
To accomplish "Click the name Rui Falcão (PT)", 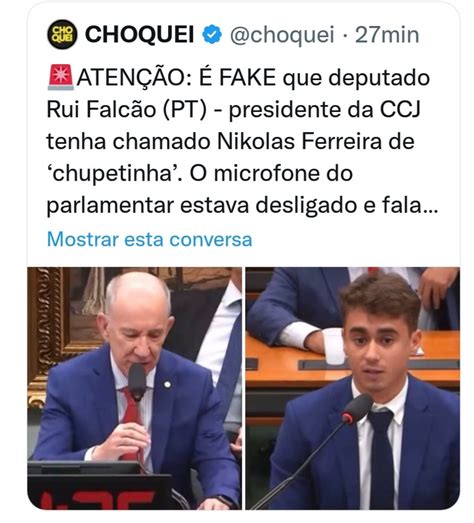I will (127, 110).
